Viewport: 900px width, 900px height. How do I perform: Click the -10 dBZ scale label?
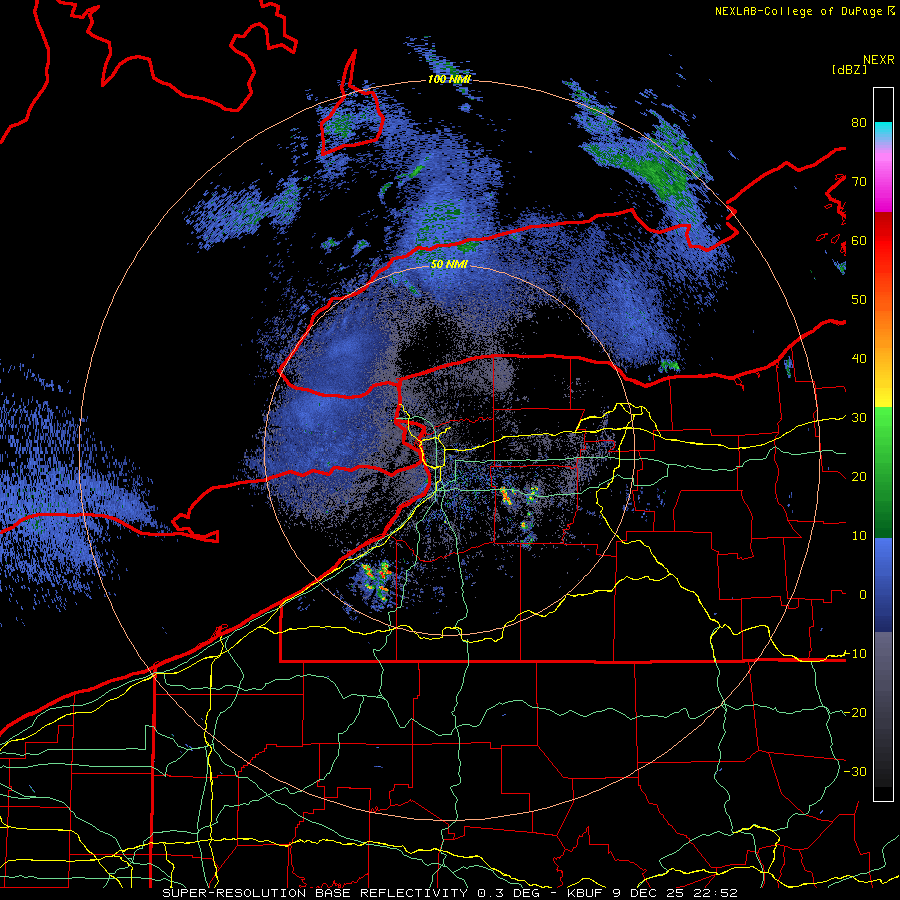855,653
